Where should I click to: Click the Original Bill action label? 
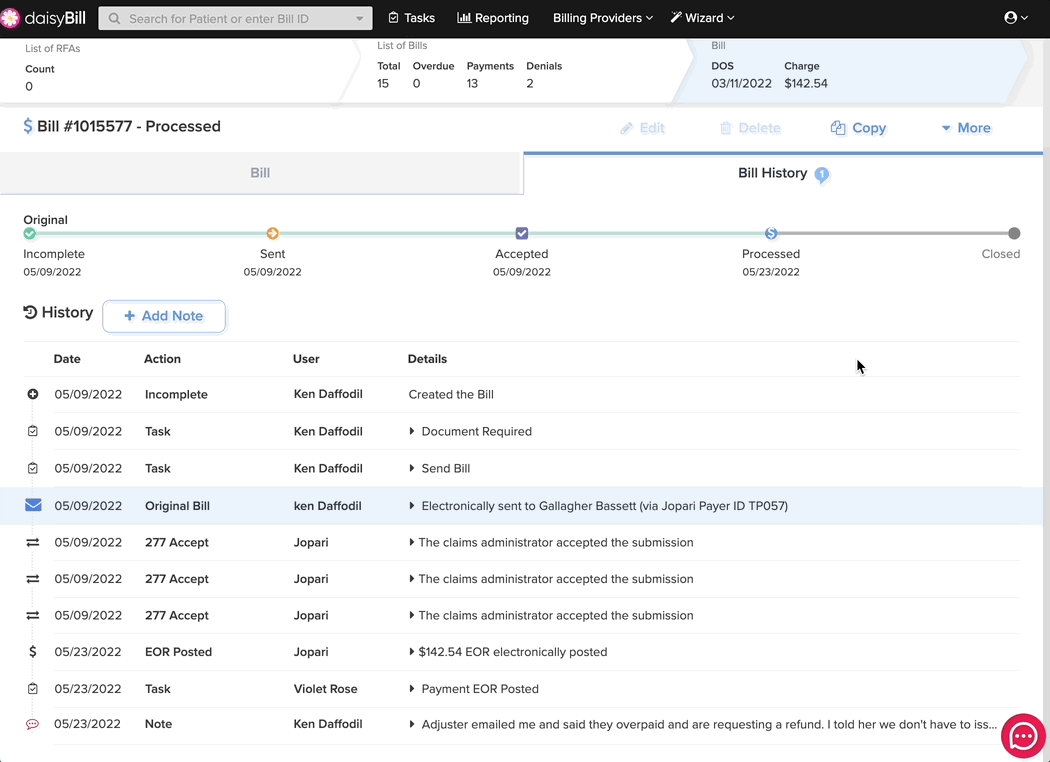177,506
